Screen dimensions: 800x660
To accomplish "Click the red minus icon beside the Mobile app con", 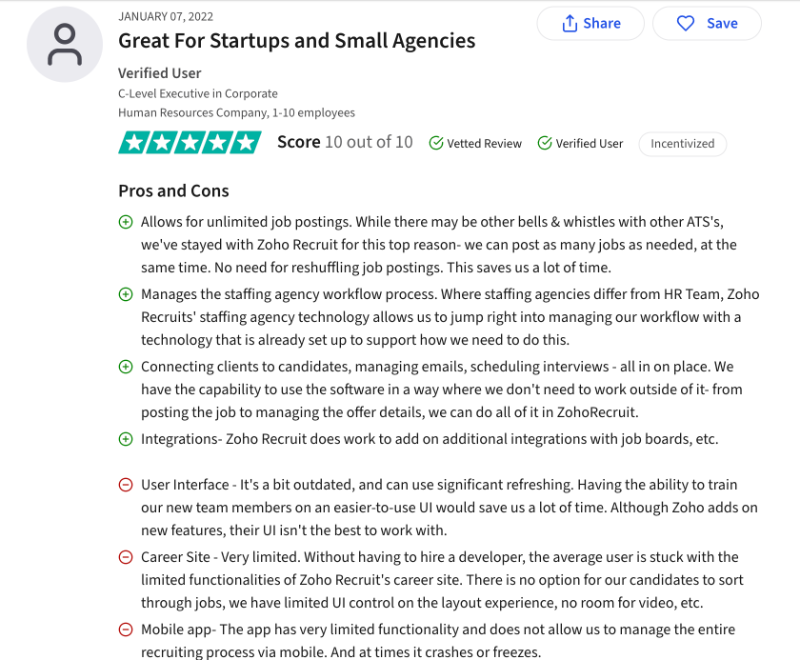I will point(125,629).
